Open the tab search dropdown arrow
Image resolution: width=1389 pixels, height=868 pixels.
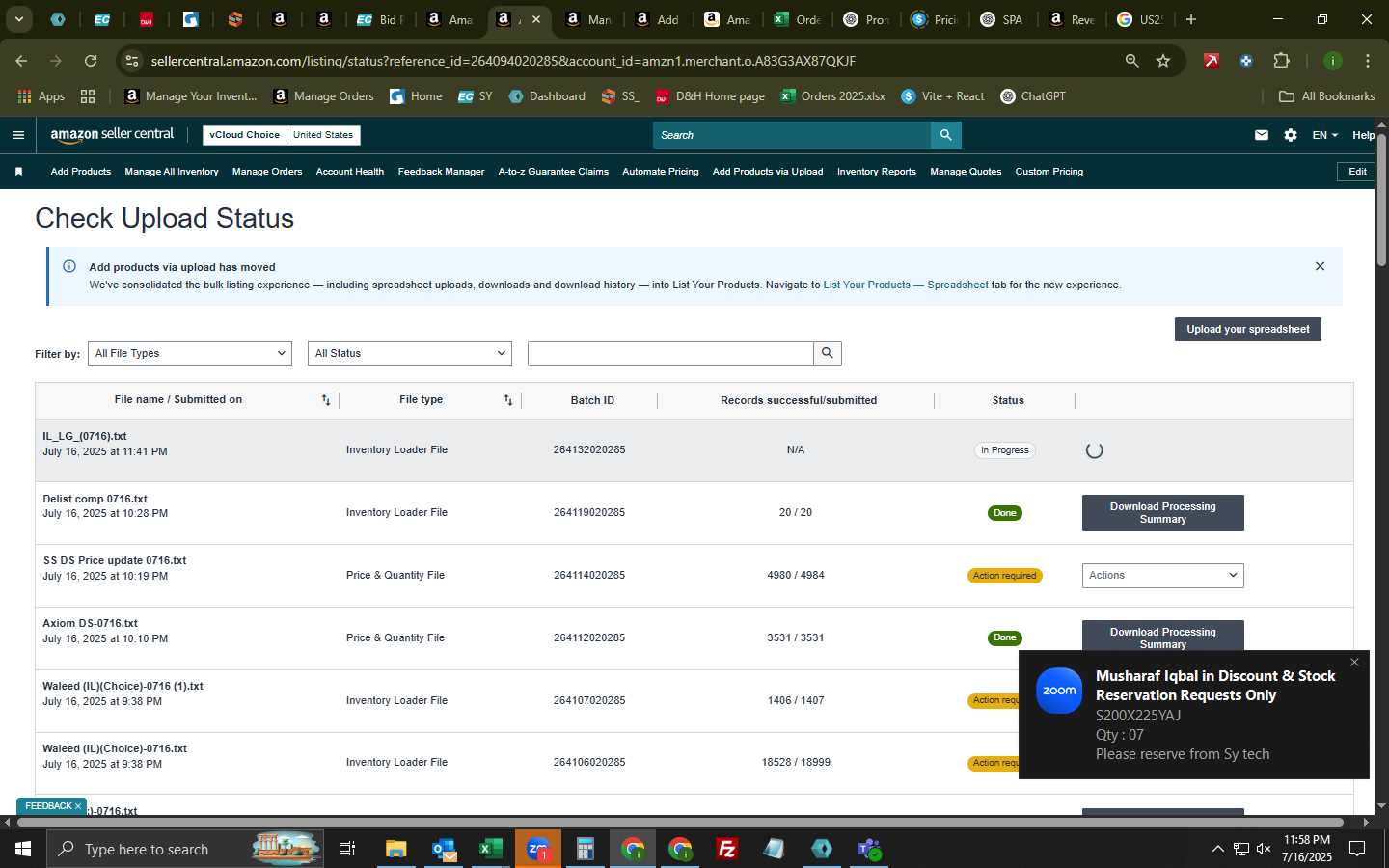(18, 19)
